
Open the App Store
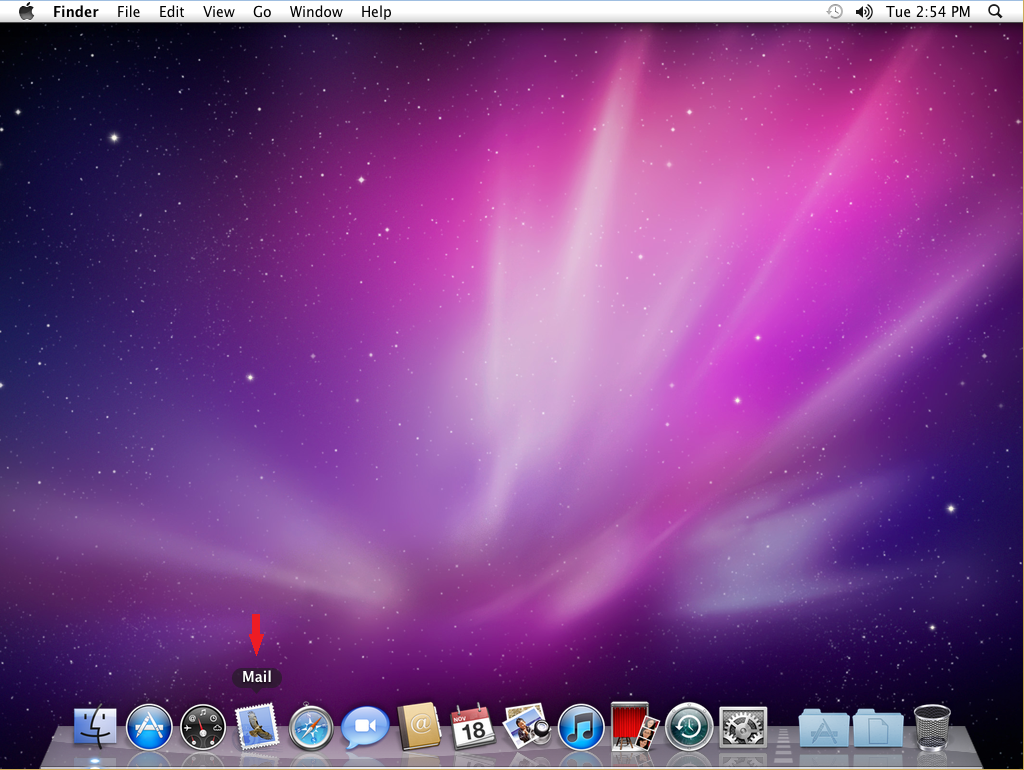click(150, 727)
